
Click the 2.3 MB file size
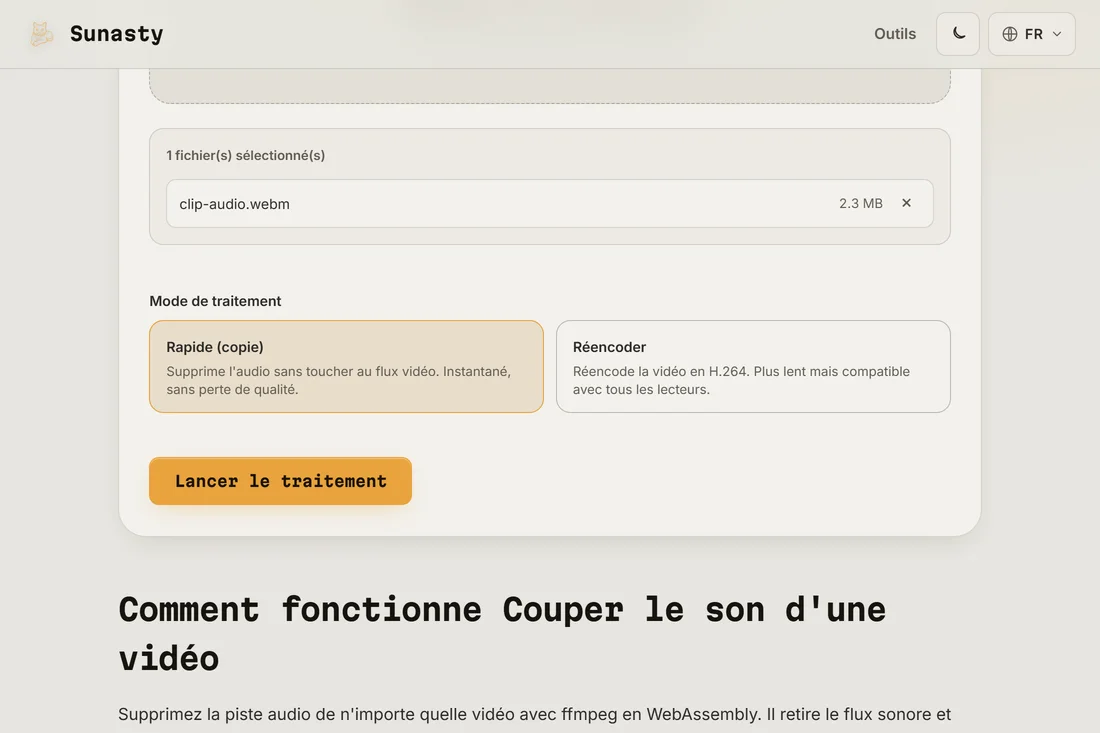click(x=860, y=203)
